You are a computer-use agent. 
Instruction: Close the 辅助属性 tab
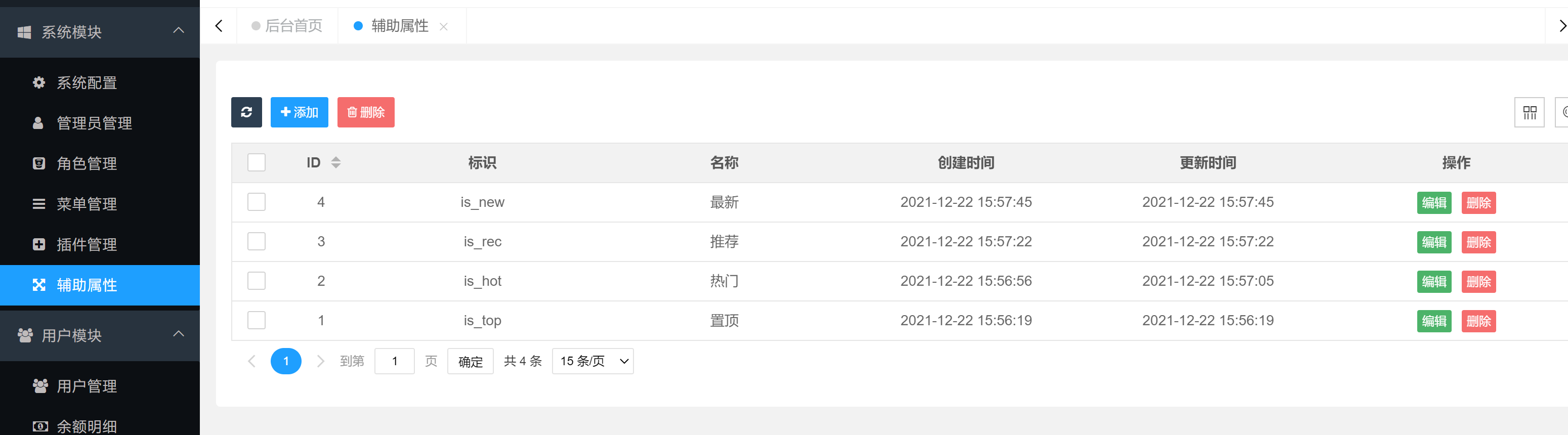coord(444,27)
